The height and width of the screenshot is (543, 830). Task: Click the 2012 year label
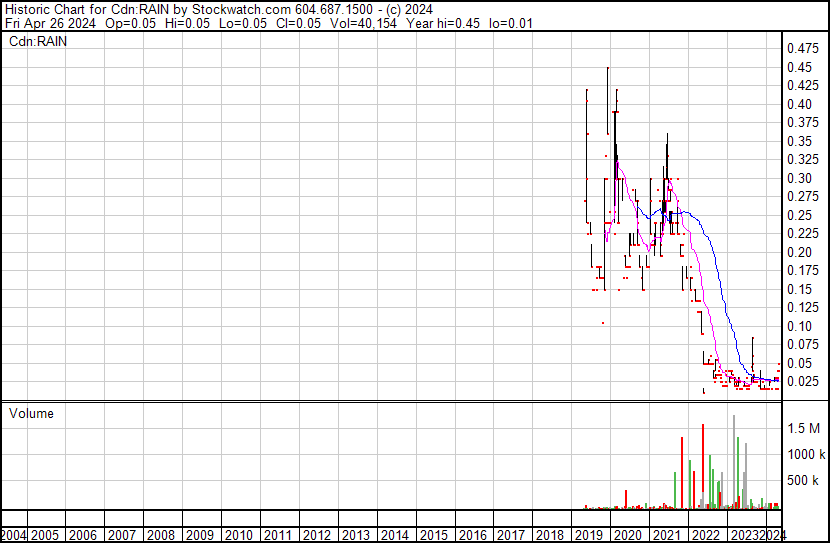tap(317, 535)
